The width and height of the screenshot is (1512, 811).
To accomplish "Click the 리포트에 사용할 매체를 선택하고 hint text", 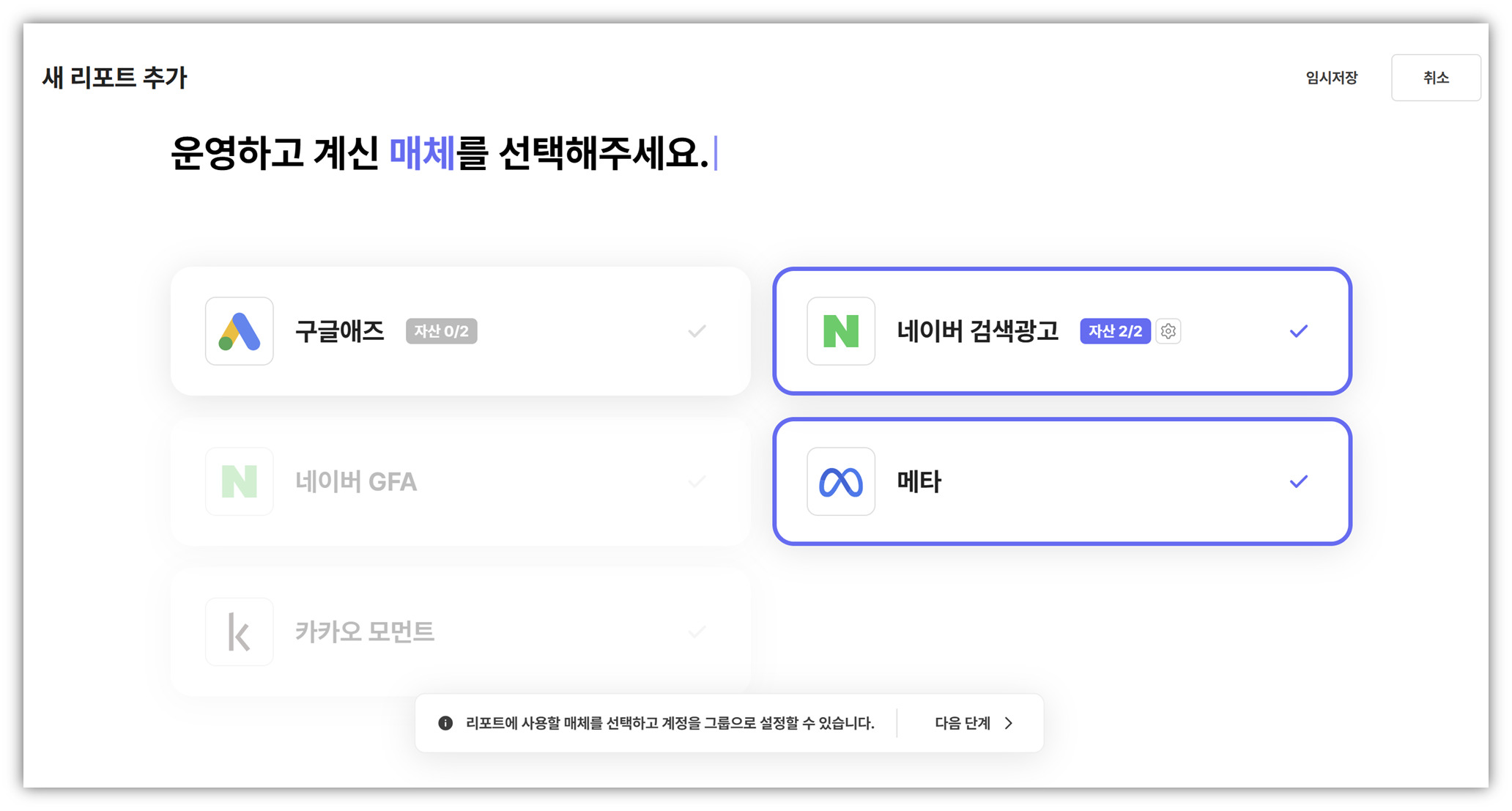I will coord(670,723).
